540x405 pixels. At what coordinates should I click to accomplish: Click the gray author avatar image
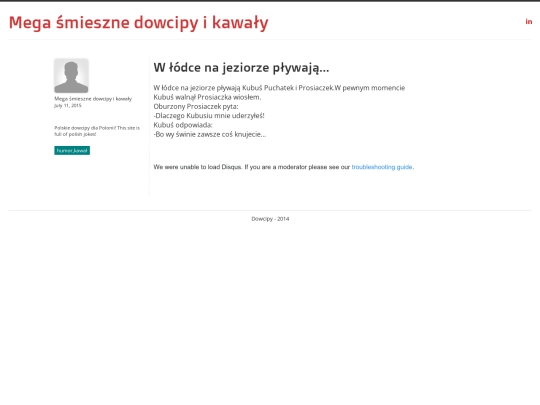tap(71, 76)
